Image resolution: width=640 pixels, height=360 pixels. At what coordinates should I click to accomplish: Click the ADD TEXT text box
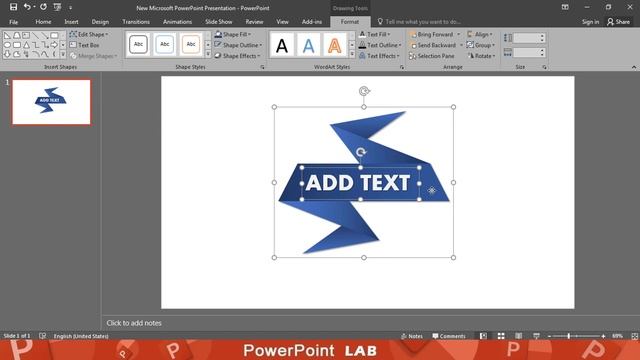(360, 183)
